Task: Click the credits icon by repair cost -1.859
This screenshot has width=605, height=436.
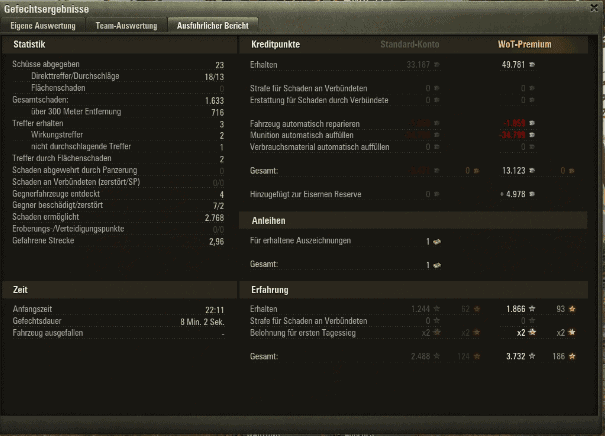Action: point(532,123)
